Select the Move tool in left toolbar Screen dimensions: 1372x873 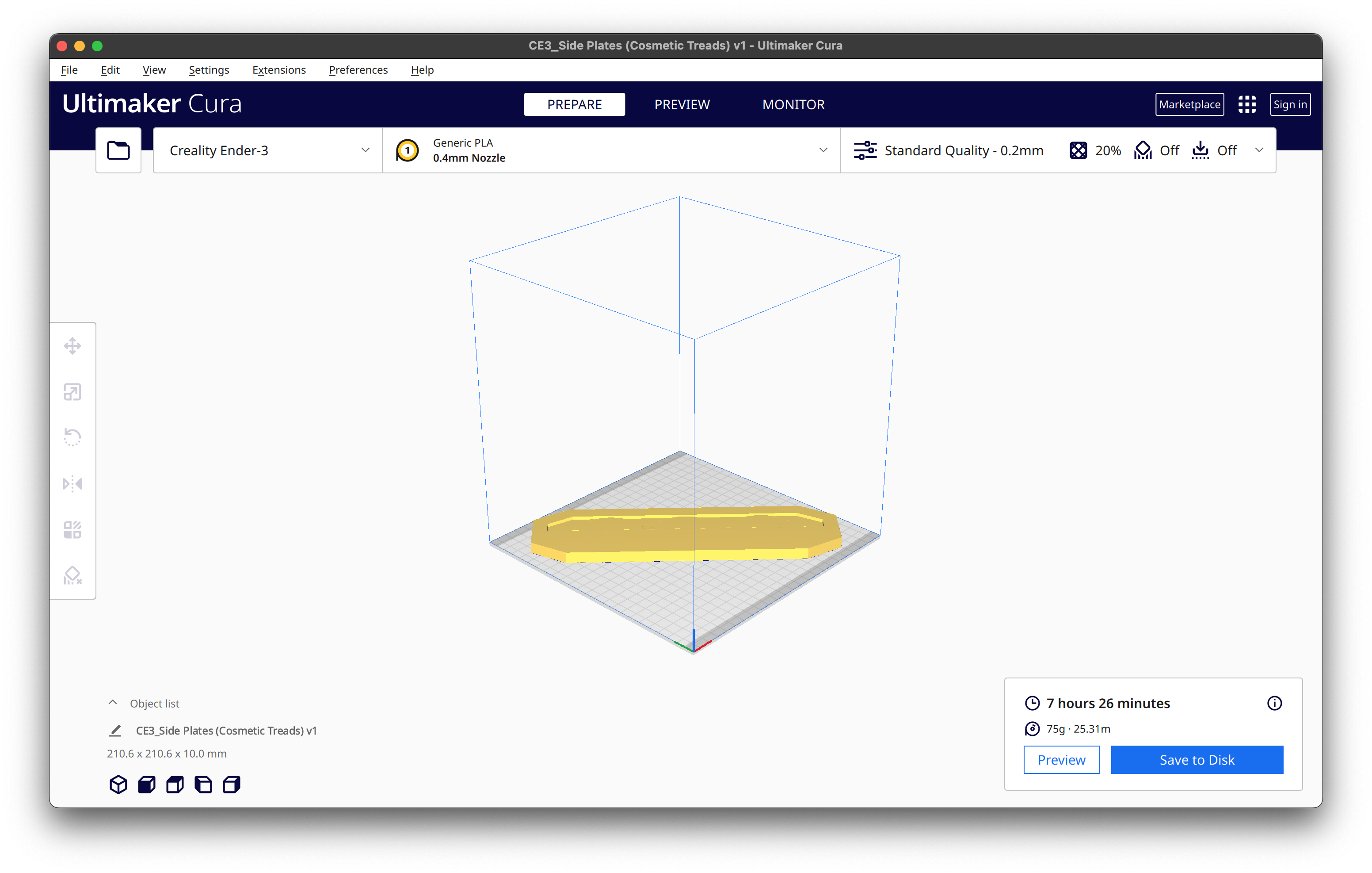72,345
